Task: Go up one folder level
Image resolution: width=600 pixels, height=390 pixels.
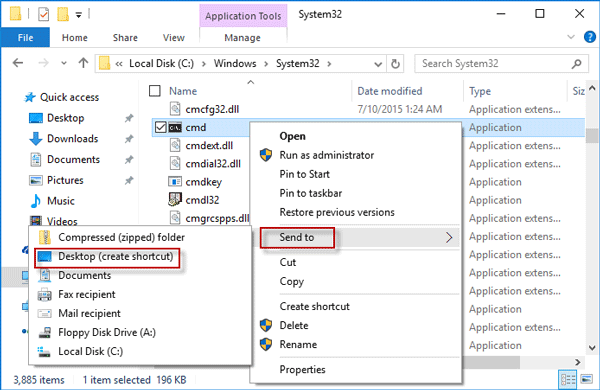Action: click(83, 63)
